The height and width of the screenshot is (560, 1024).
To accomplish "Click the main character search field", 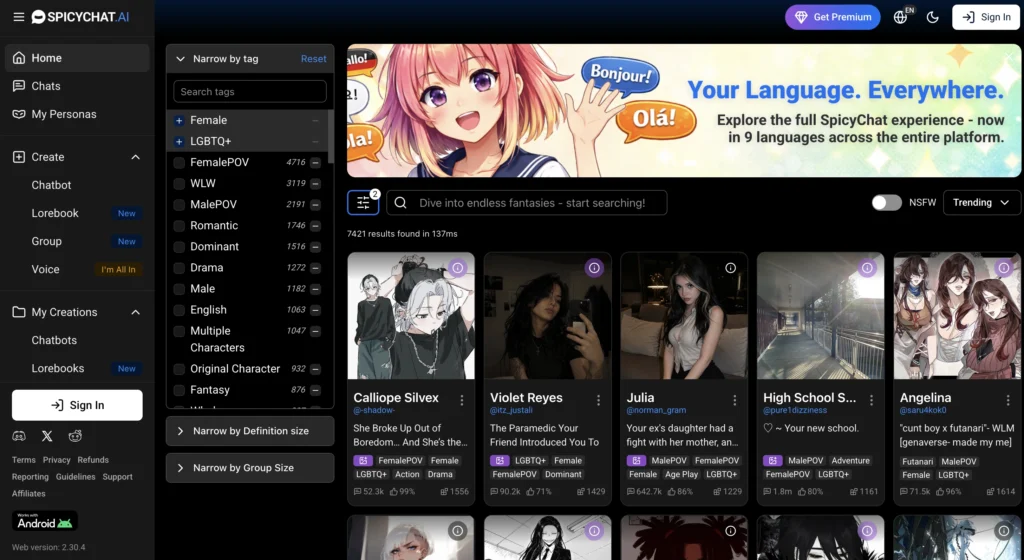I will (527, 203).
